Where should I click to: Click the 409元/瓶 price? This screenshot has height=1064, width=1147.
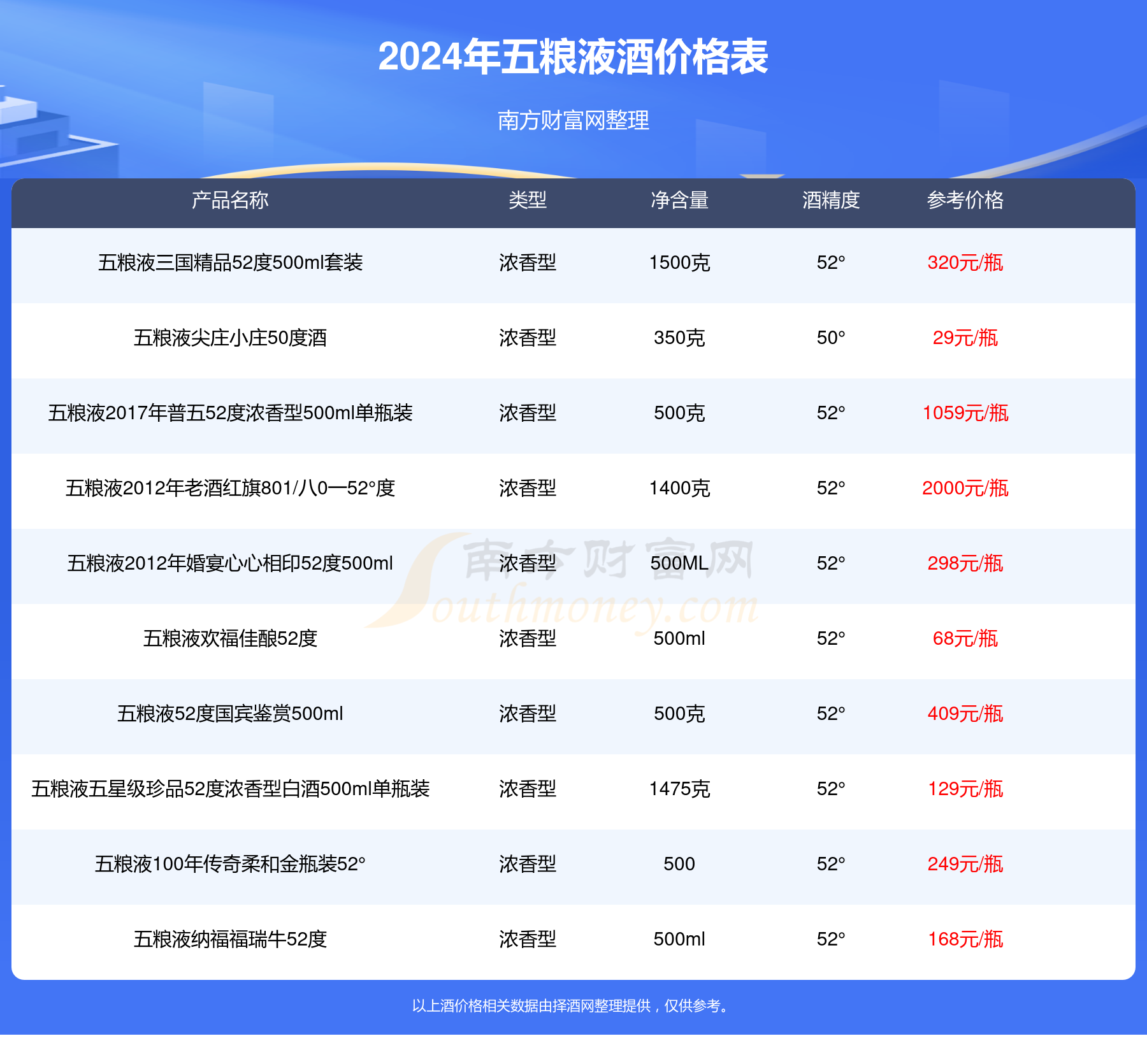(965, 714)
